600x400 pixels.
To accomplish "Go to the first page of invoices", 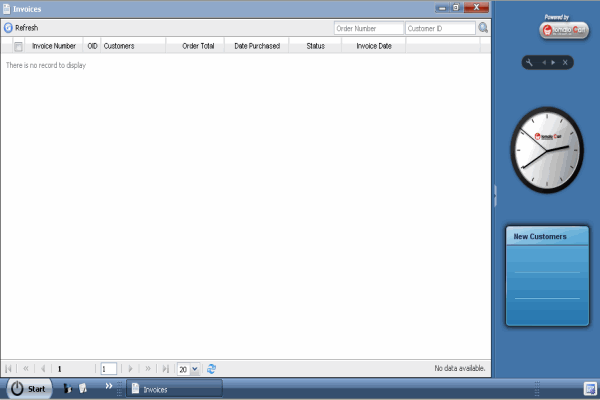I will coord(10,369).
